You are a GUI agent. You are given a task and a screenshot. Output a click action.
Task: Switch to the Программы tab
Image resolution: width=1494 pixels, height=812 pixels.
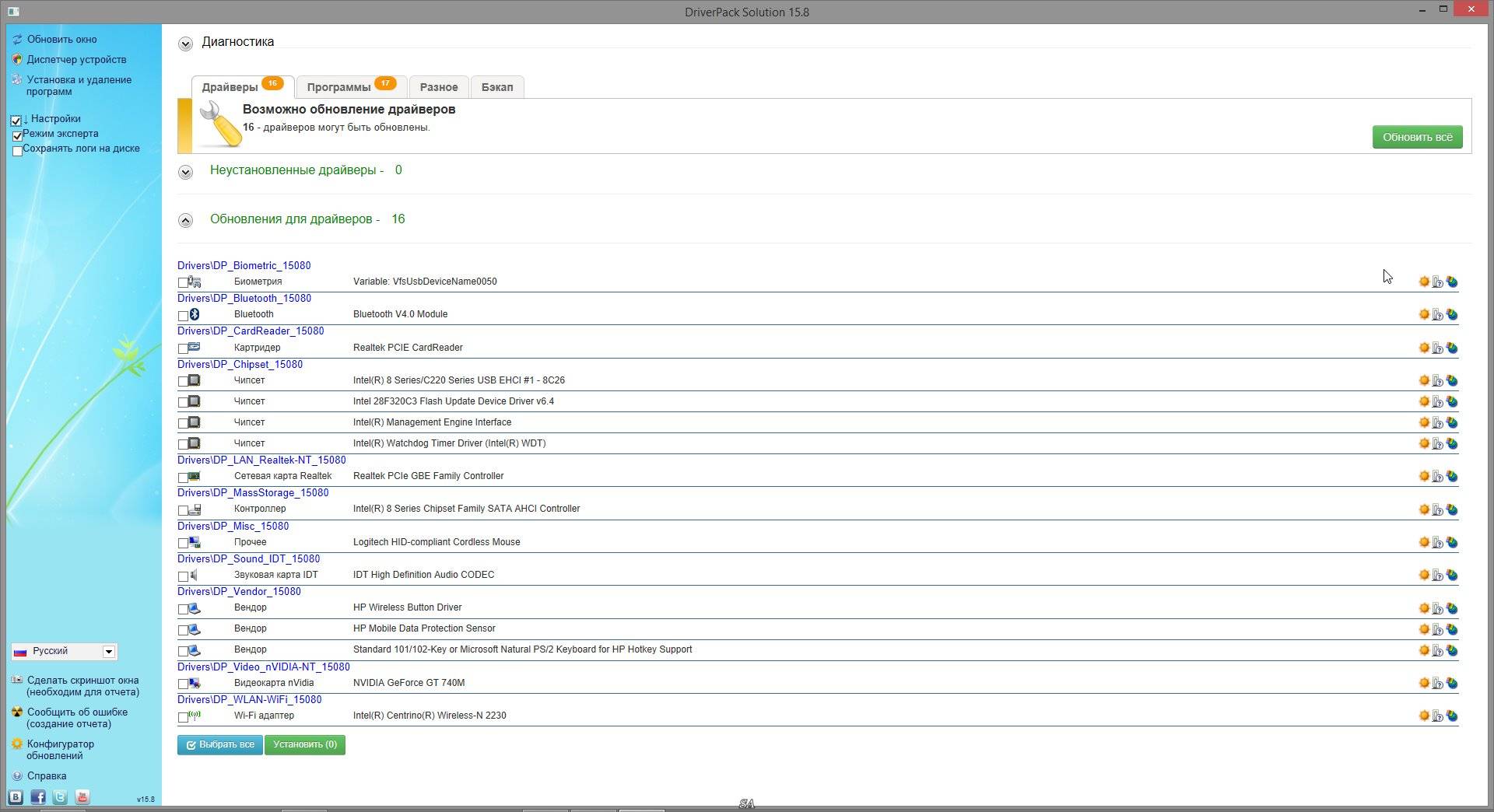tap(351, 87)
